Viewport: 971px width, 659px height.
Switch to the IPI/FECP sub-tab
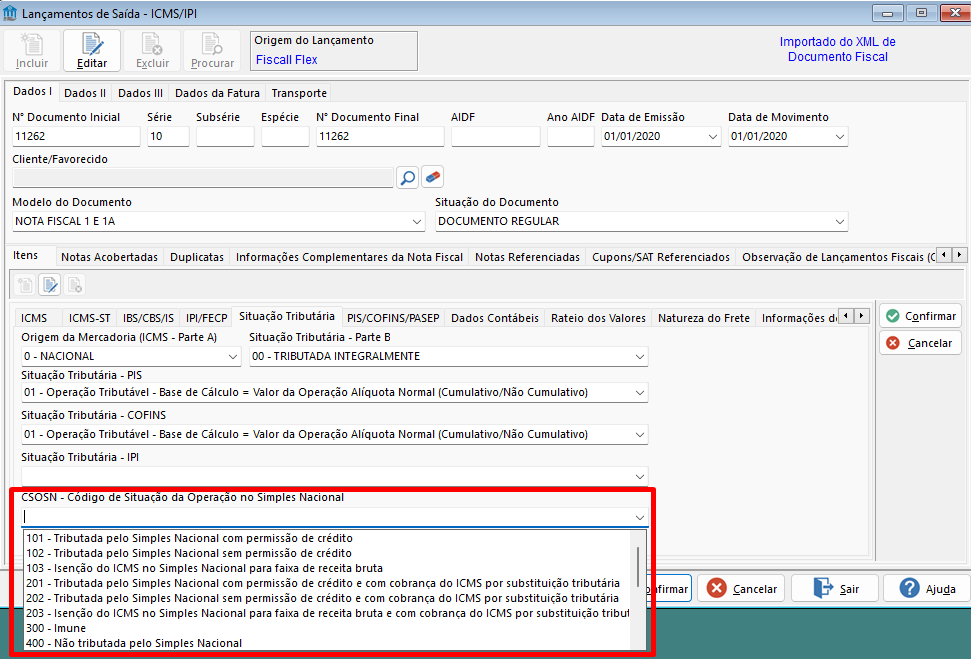(207, 318)
